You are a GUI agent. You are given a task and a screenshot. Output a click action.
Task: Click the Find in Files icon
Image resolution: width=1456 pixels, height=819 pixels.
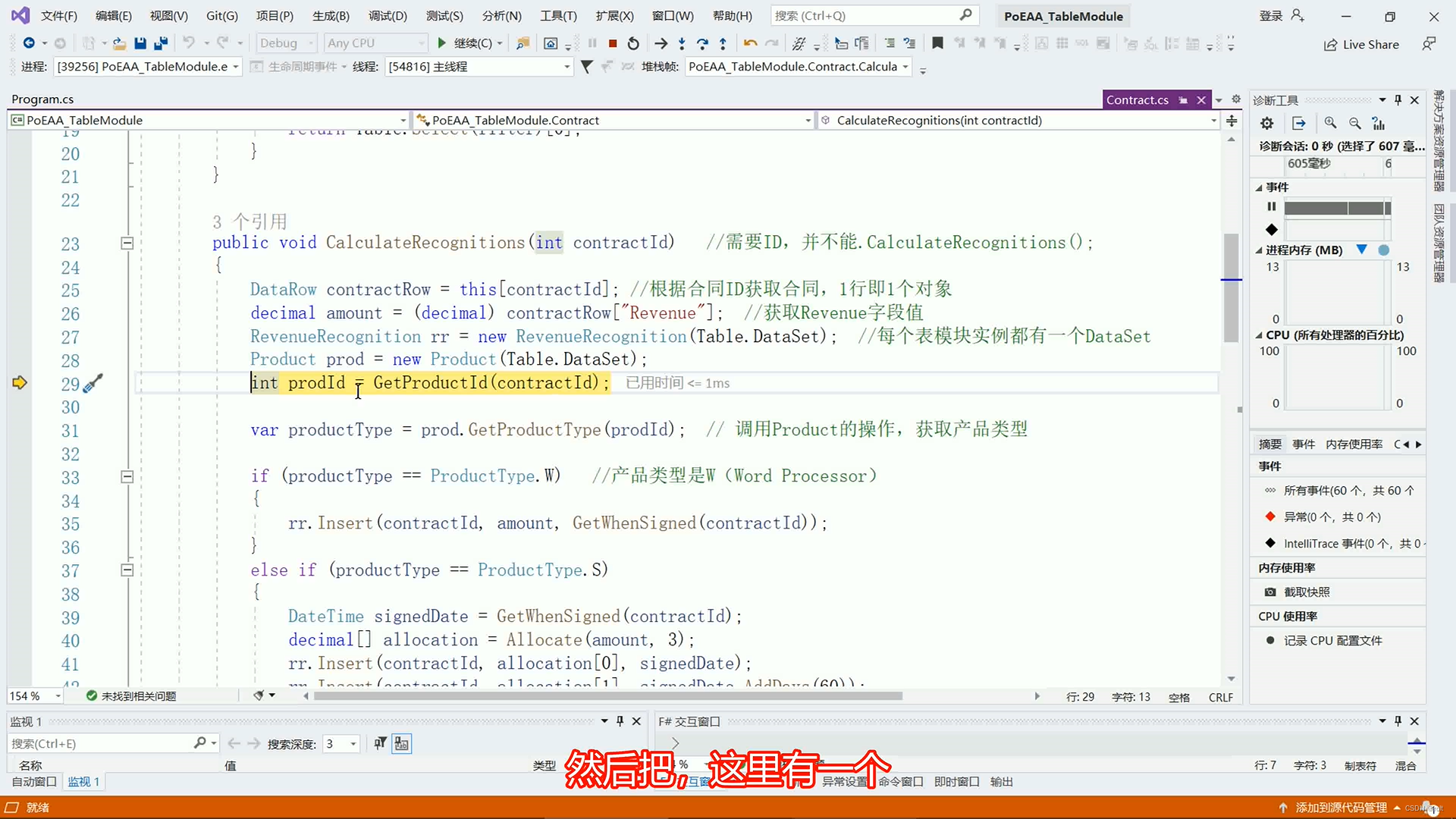(522, 43)
